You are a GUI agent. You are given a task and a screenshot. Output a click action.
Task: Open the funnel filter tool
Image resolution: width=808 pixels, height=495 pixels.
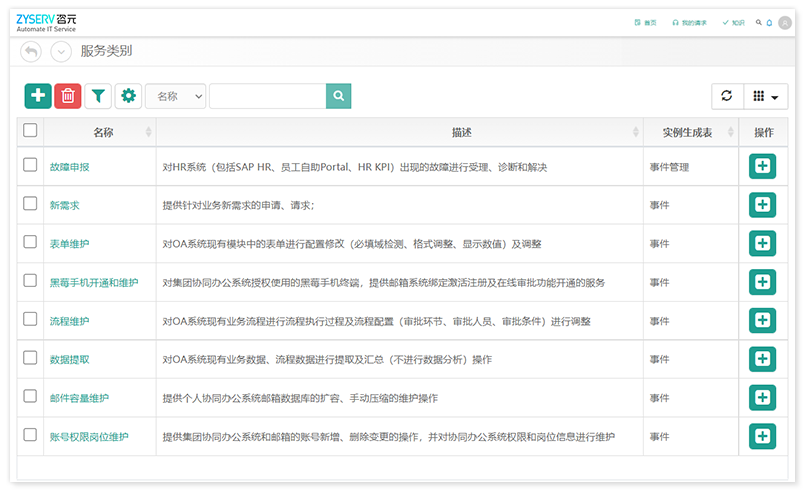point(98,96)
